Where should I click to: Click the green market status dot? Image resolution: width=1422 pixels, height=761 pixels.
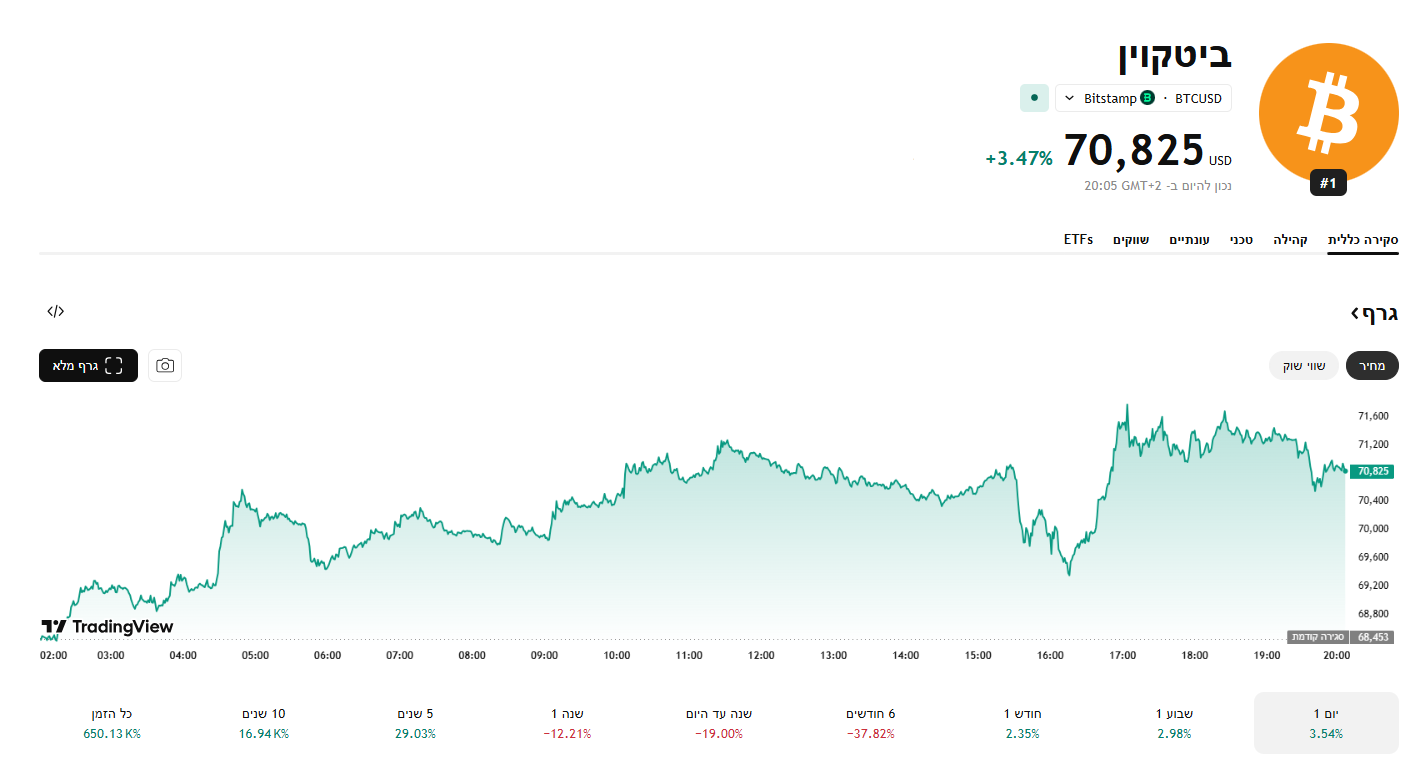[x=1034, y=98]
